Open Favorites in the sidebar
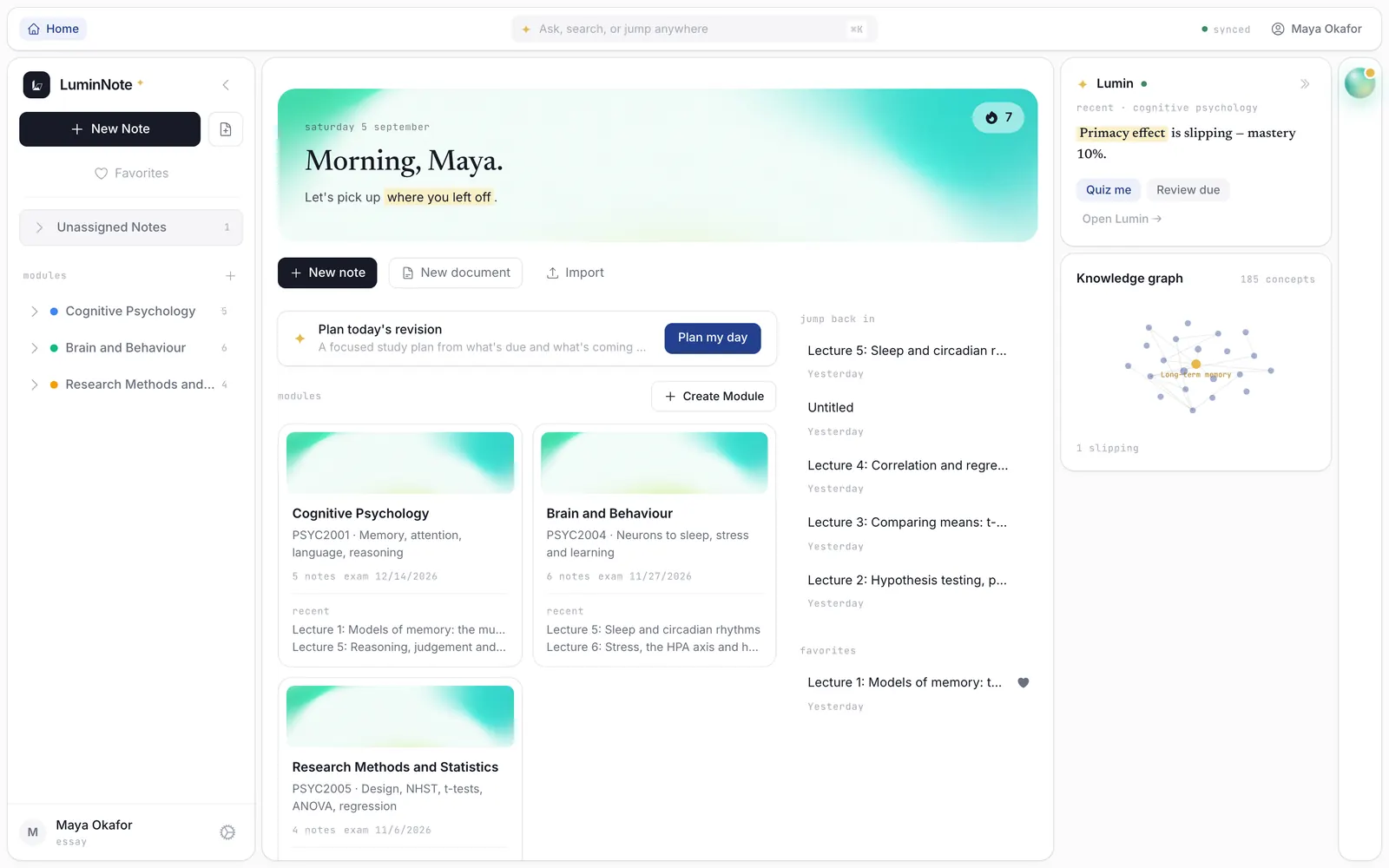 coord(131,174)
